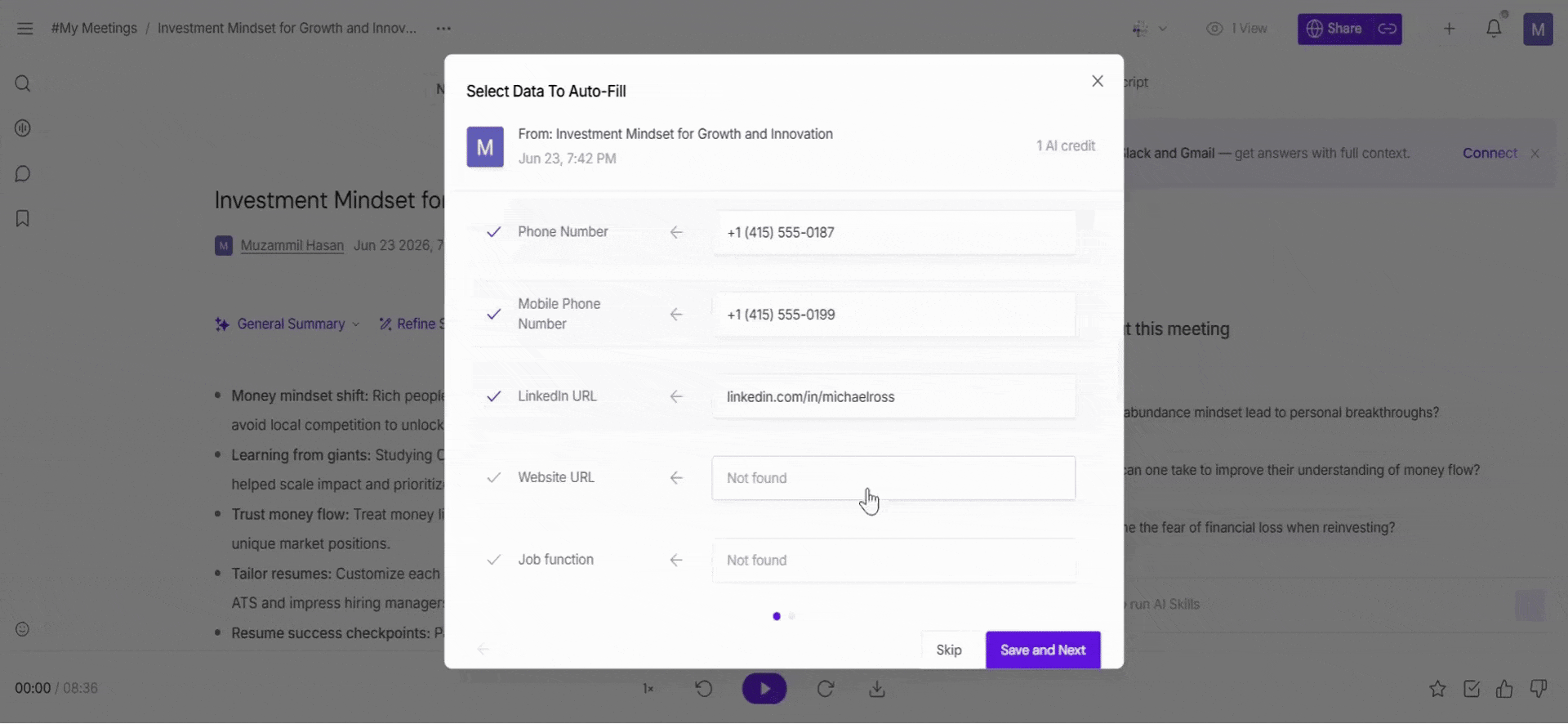Play the meeting recording

coord(764,689)
